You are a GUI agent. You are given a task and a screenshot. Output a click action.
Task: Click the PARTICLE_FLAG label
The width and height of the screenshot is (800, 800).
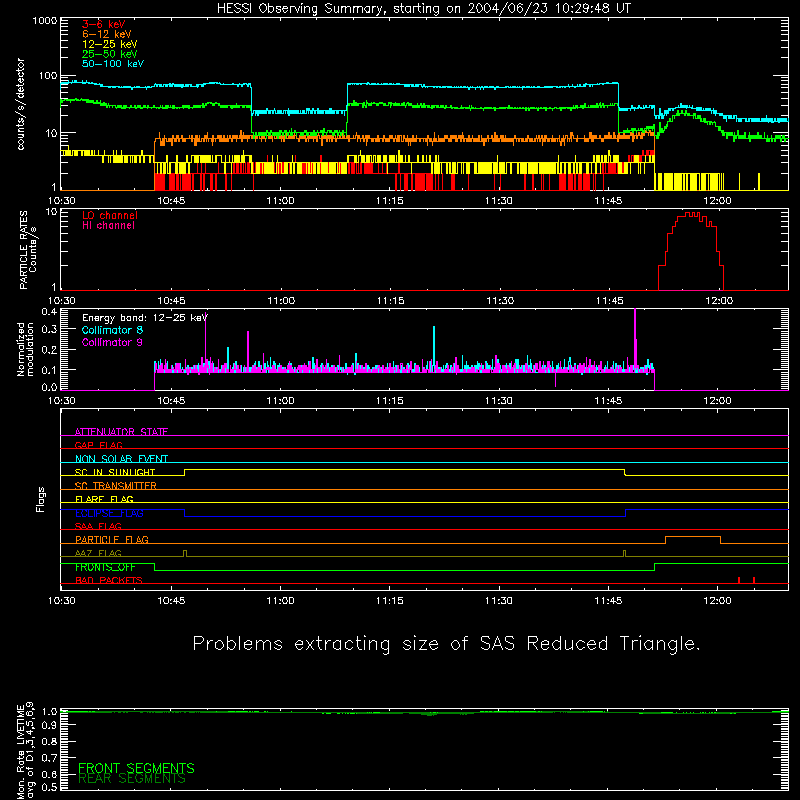coord(112,539)
